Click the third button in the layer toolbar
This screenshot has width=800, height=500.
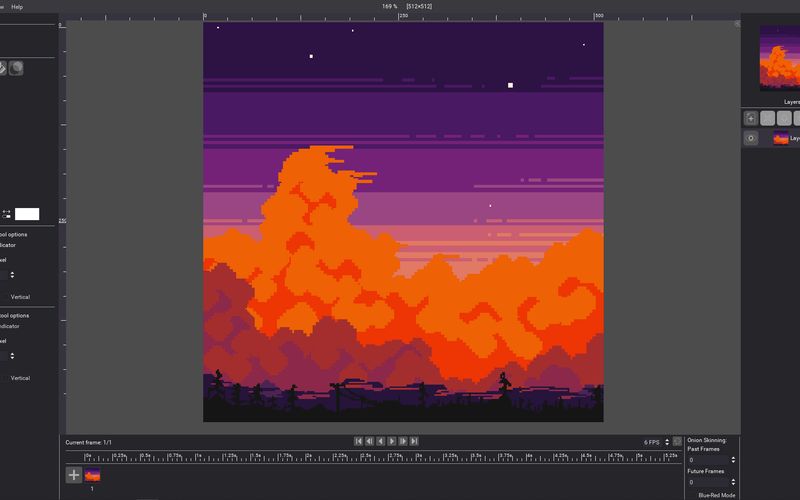784,118
